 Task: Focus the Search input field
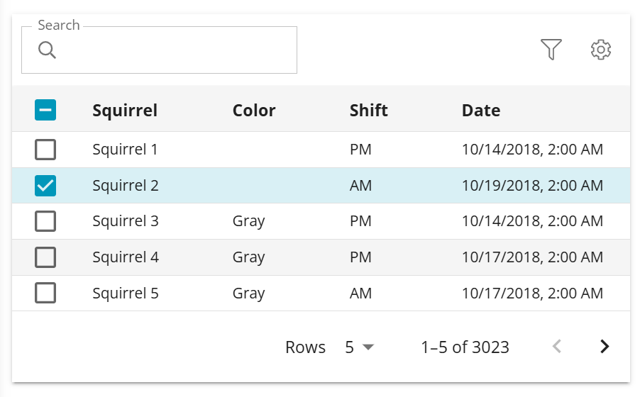tap(159, 50)
